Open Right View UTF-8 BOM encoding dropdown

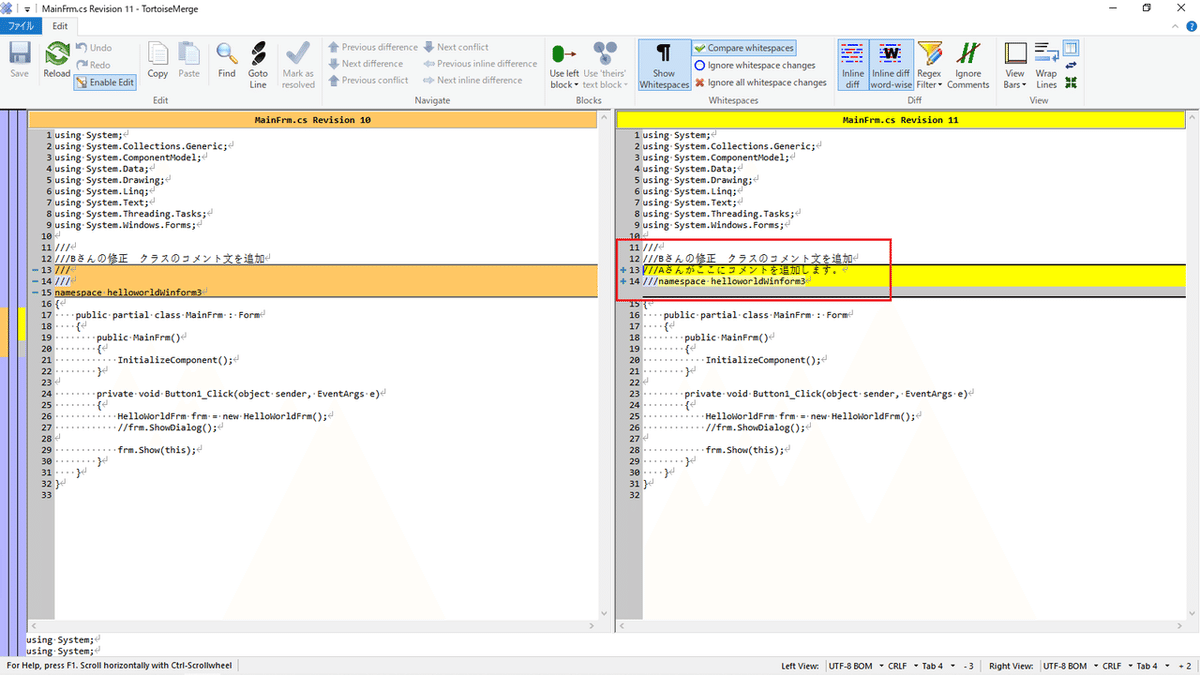click(x=1071, y=665)
